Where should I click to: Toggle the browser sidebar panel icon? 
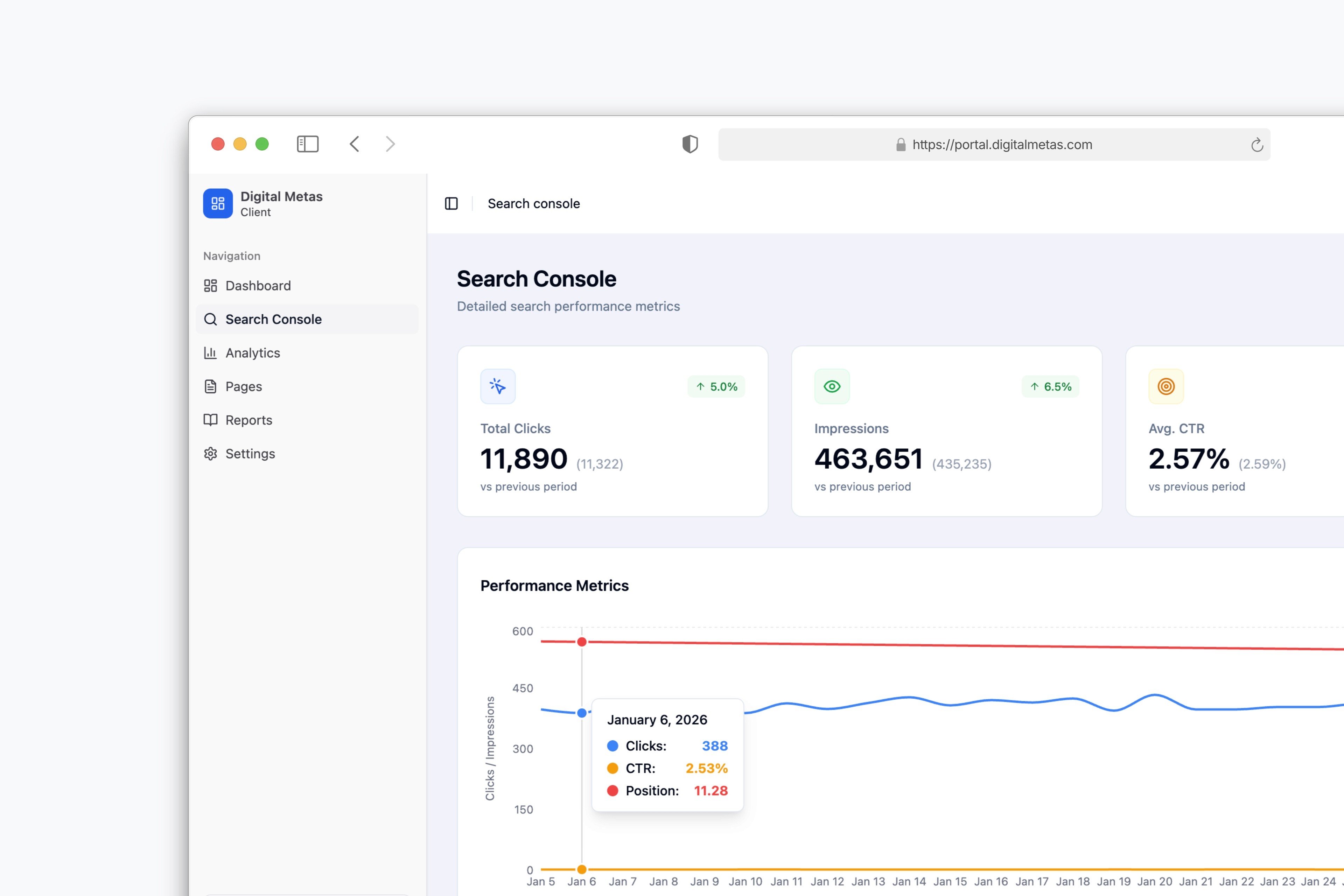coord(307,144)
